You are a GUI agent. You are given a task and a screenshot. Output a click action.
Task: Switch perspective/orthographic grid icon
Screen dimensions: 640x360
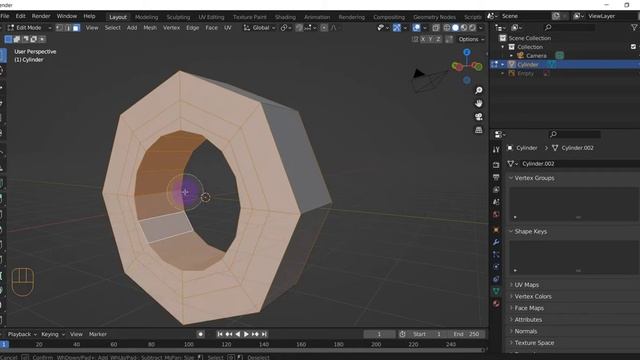pos(478,130)
